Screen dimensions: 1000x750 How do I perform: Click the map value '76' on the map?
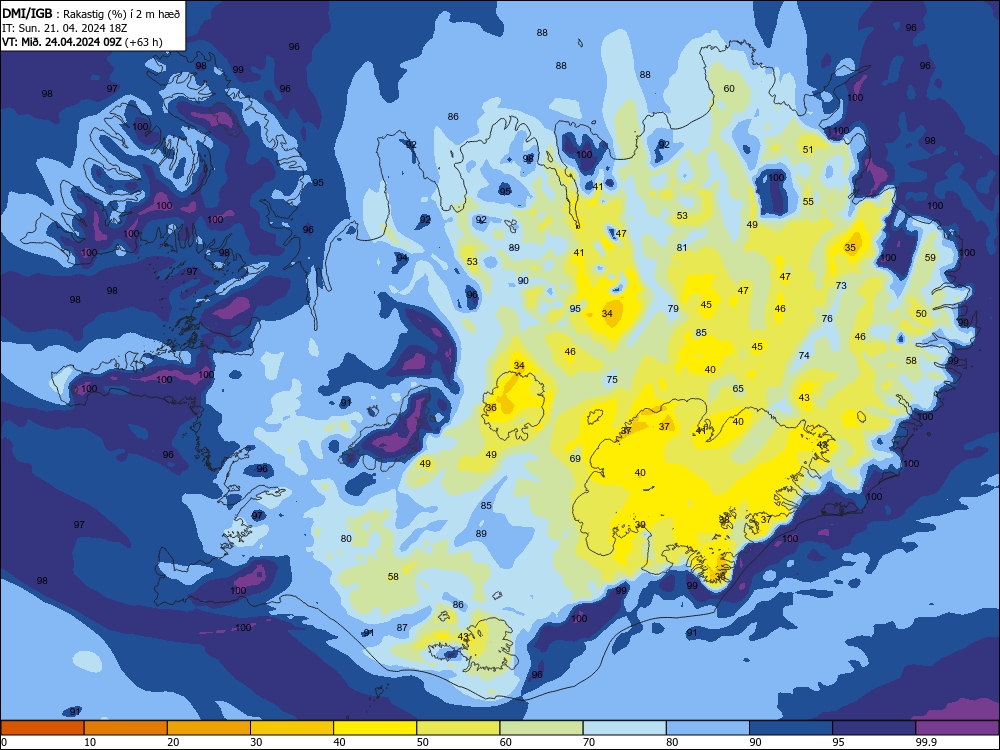click(x=827, y=318)
